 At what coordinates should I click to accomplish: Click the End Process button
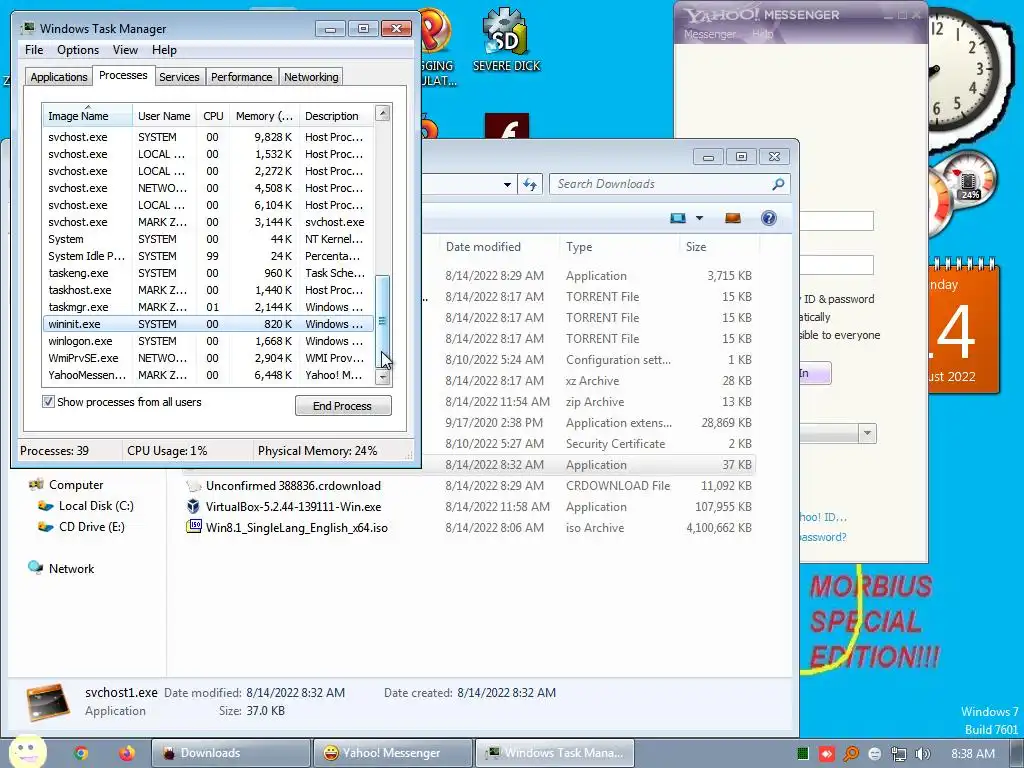point(343,406)
